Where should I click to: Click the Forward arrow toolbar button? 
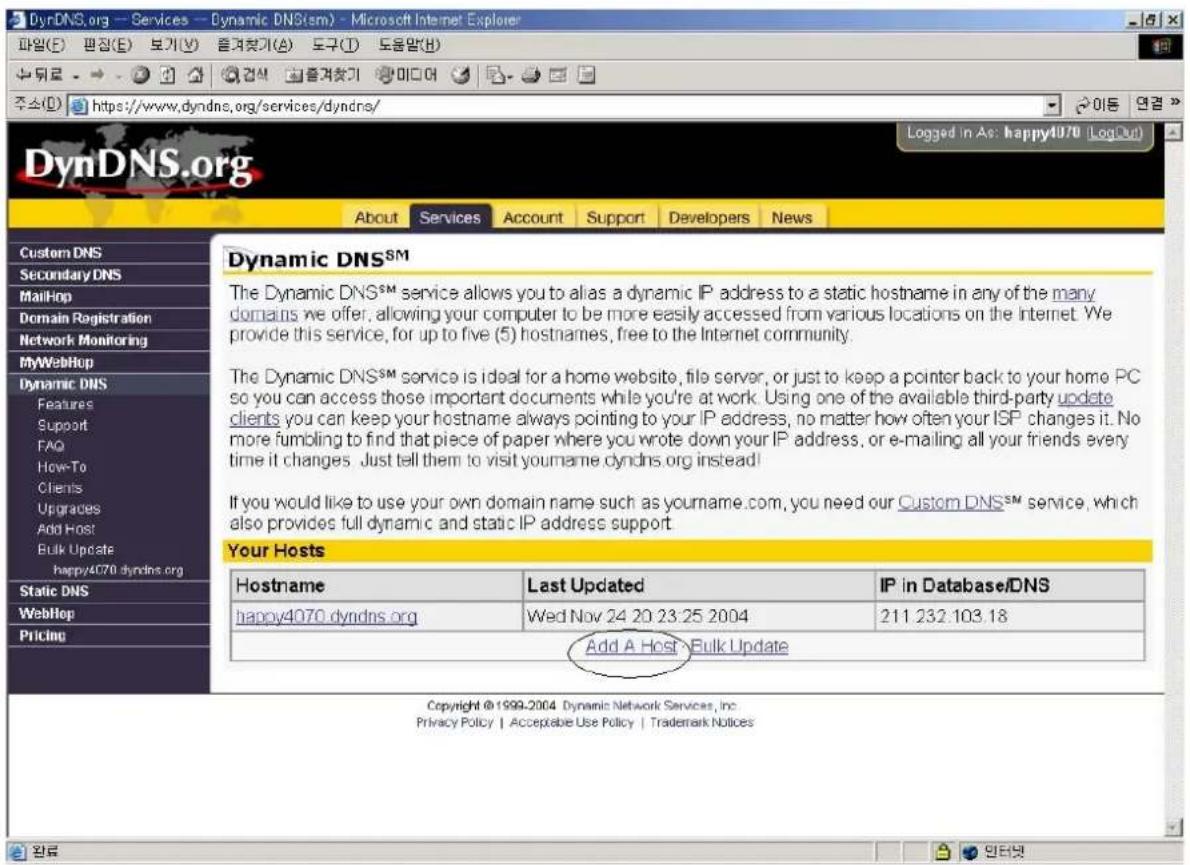click(97, 74)
